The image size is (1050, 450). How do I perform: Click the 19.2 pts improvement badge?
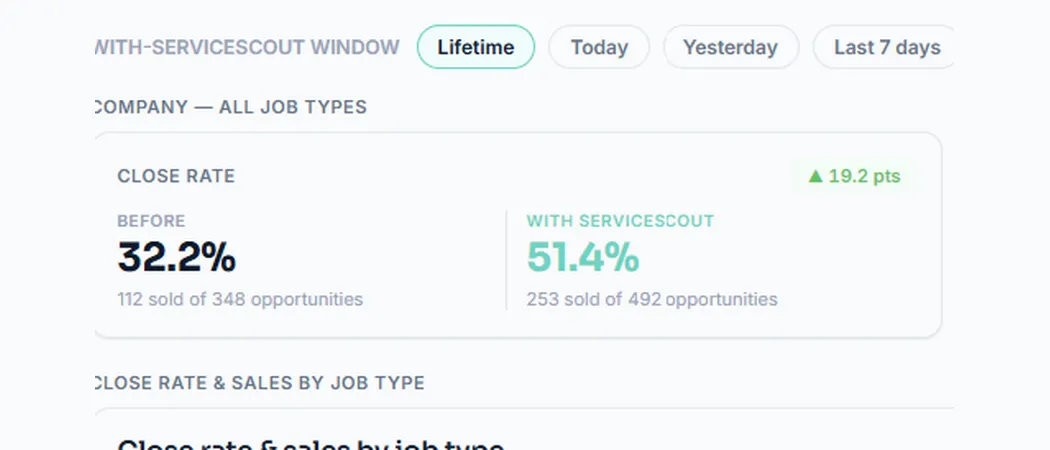pyautogui.click(x=854, y=176)
